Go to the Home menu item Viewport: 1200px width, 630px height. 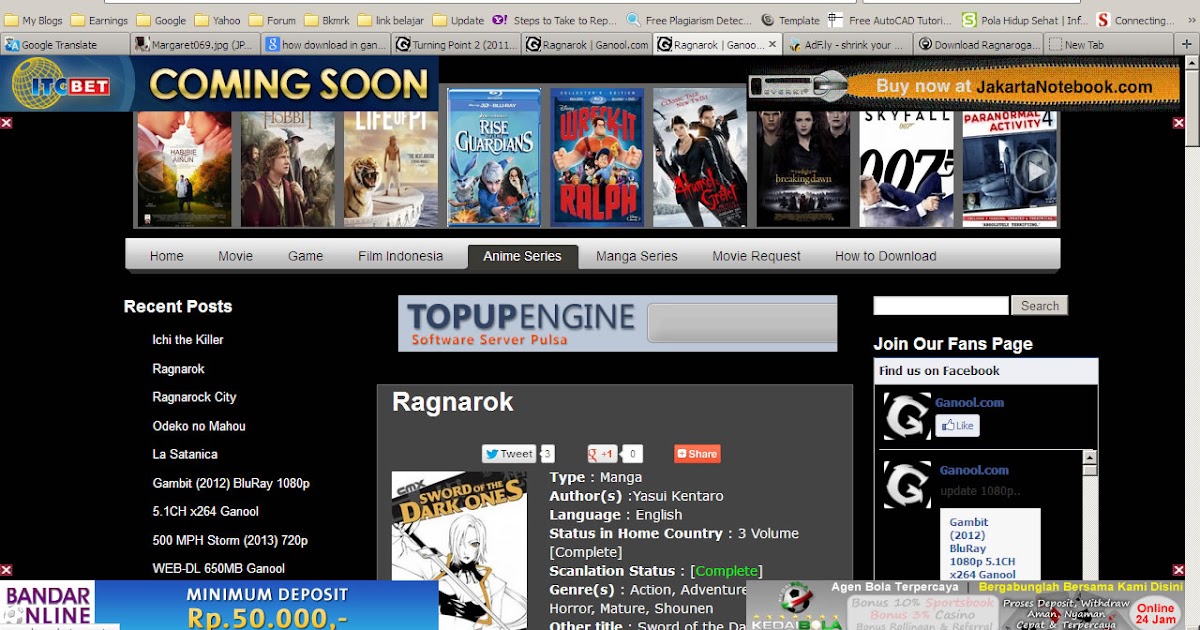[167, 256]
